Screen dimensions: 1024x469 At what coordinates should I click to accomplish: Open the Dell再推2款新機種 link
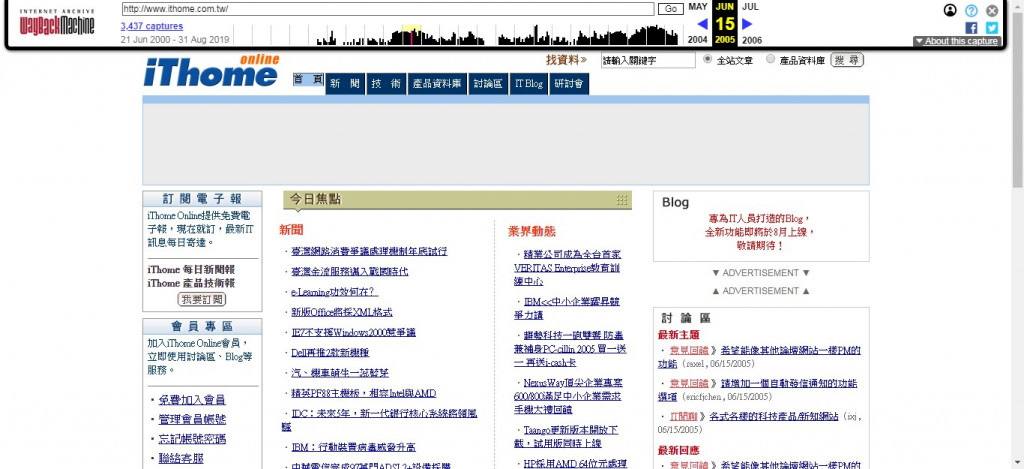pos(330,353)
